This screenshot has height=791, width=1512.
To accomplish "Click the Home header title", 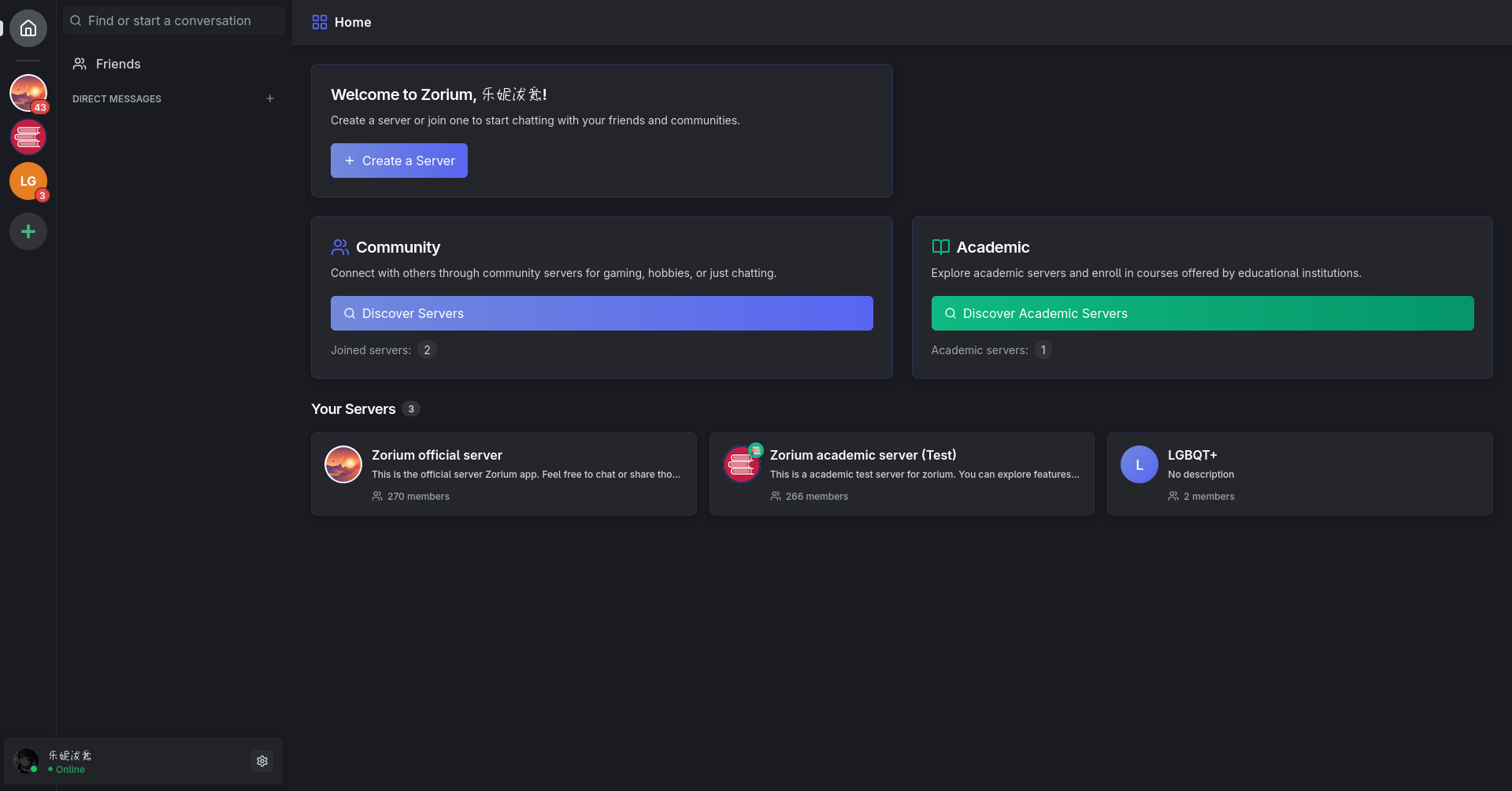I will coord(352,22).
